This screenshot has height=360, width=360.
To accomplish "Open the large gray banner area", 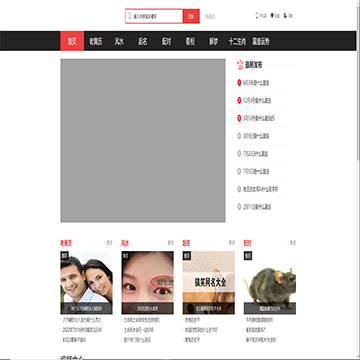I will [x=143, y=140].
